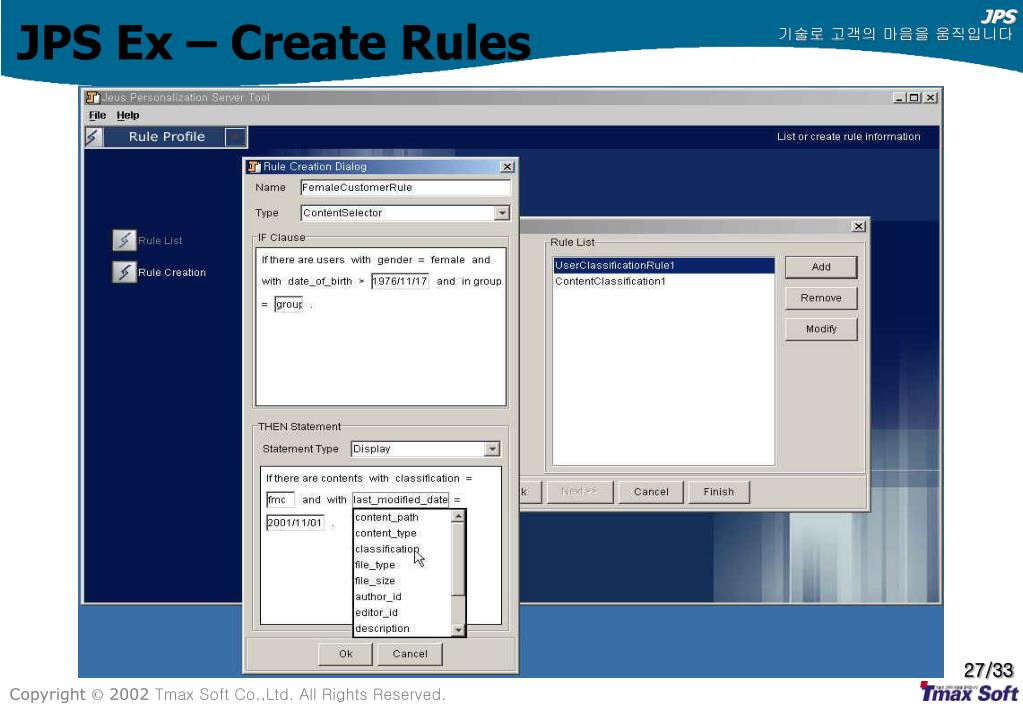This screenshot has width=1023, height=708.
Task: Select content_path from the dropdown list
Action: [402, 517]
